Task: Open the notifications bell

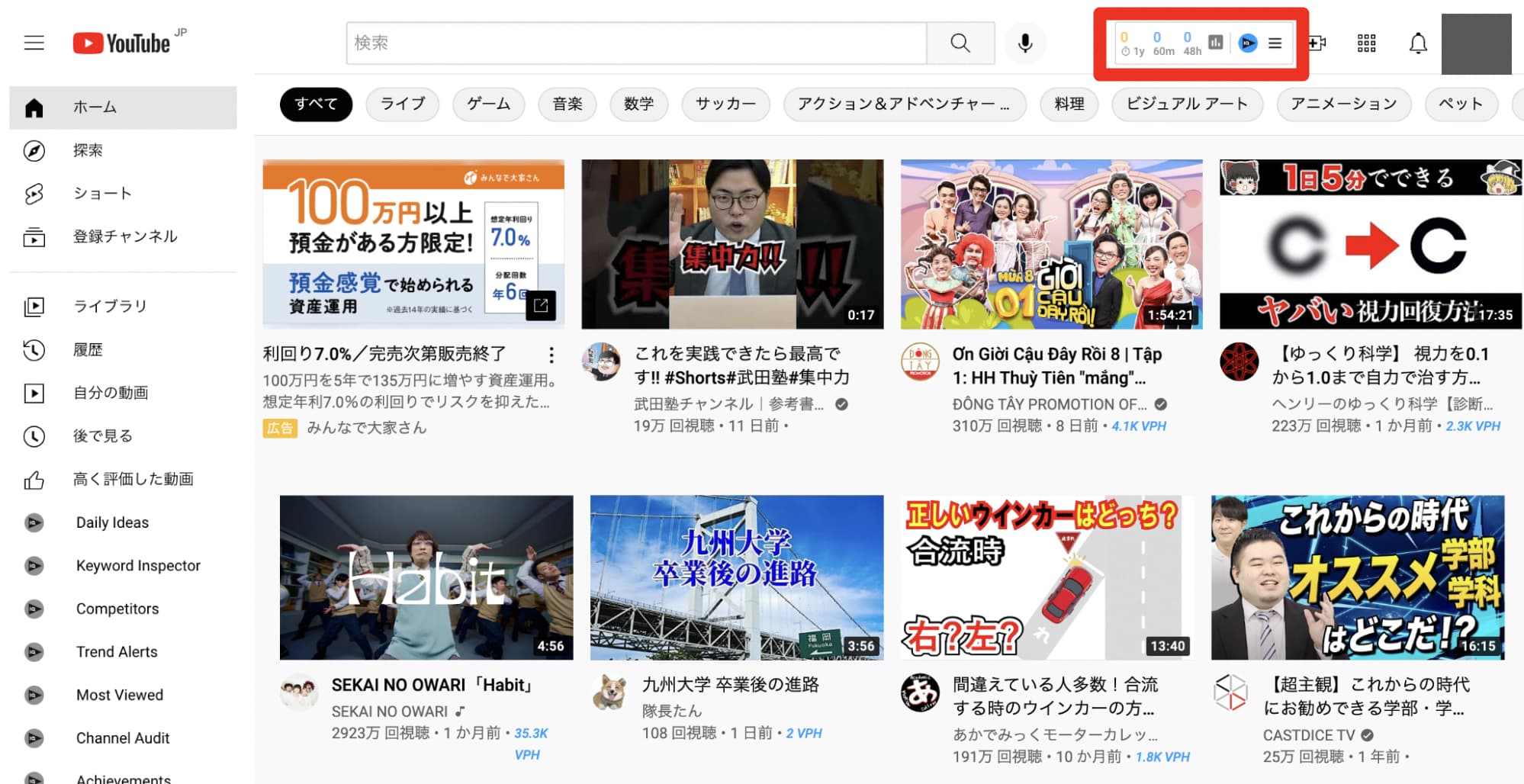Action: point(1417,43)
